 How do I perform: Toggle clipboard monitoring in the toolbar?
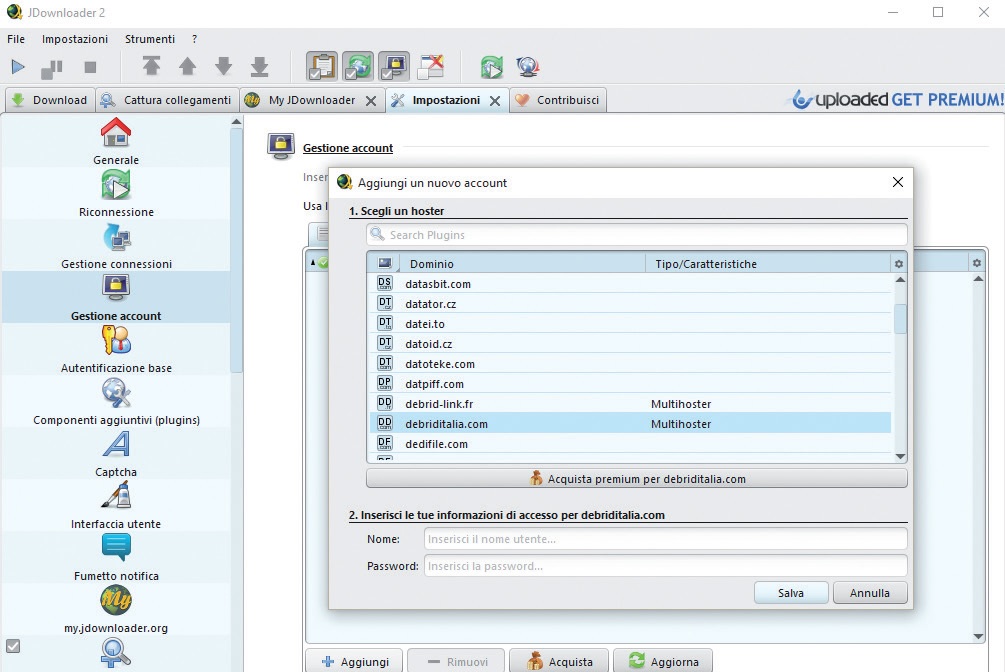point(322,66)
